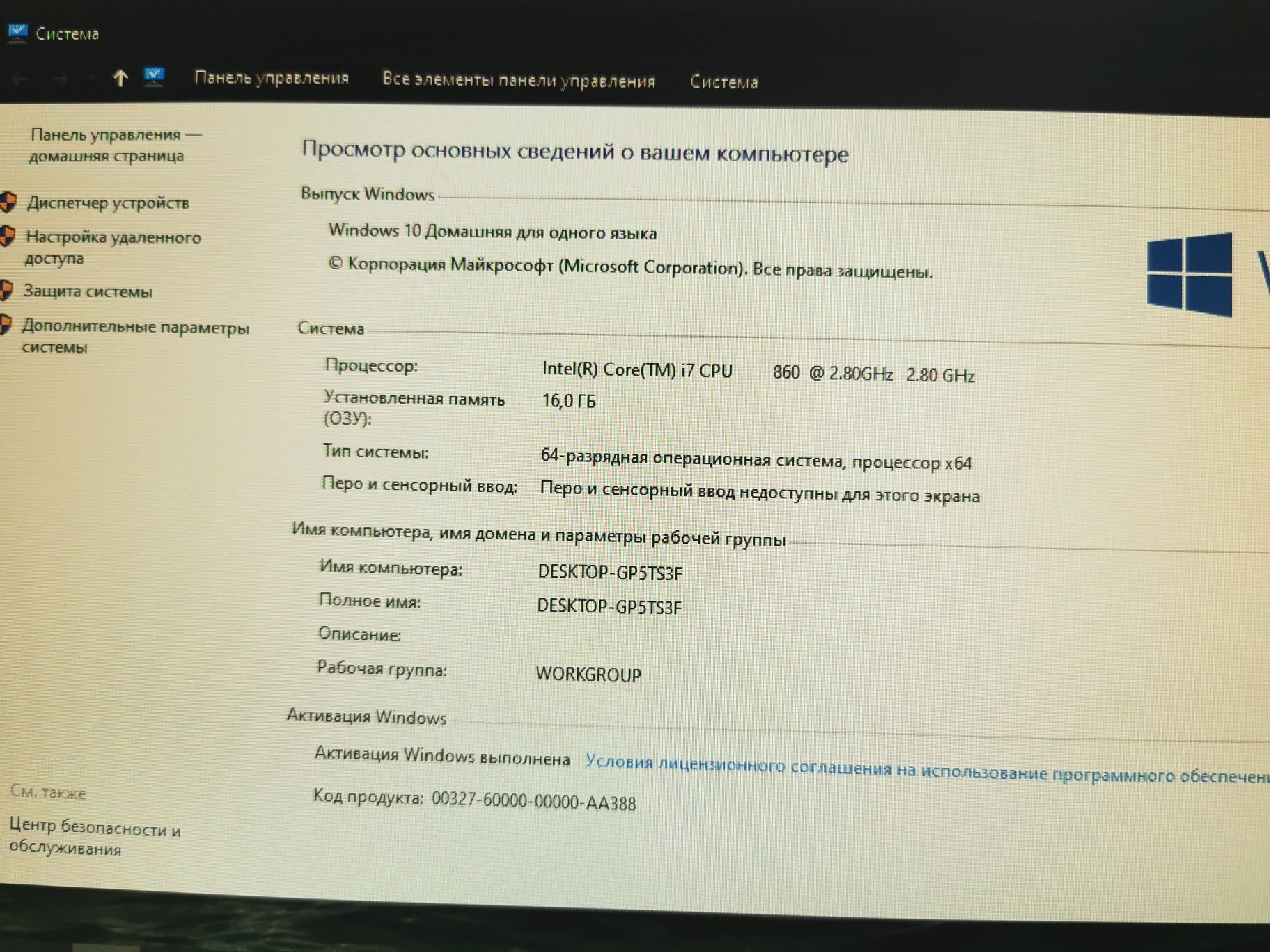
Task: Click shield icon beside Дополнительные параметры системы
Action: [x=6, y=324]
